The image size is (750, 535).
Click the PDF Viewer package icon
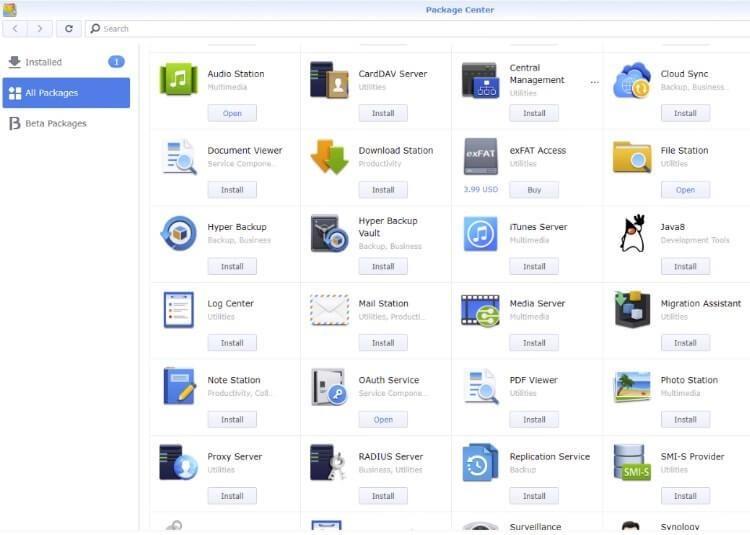point(481,386)
